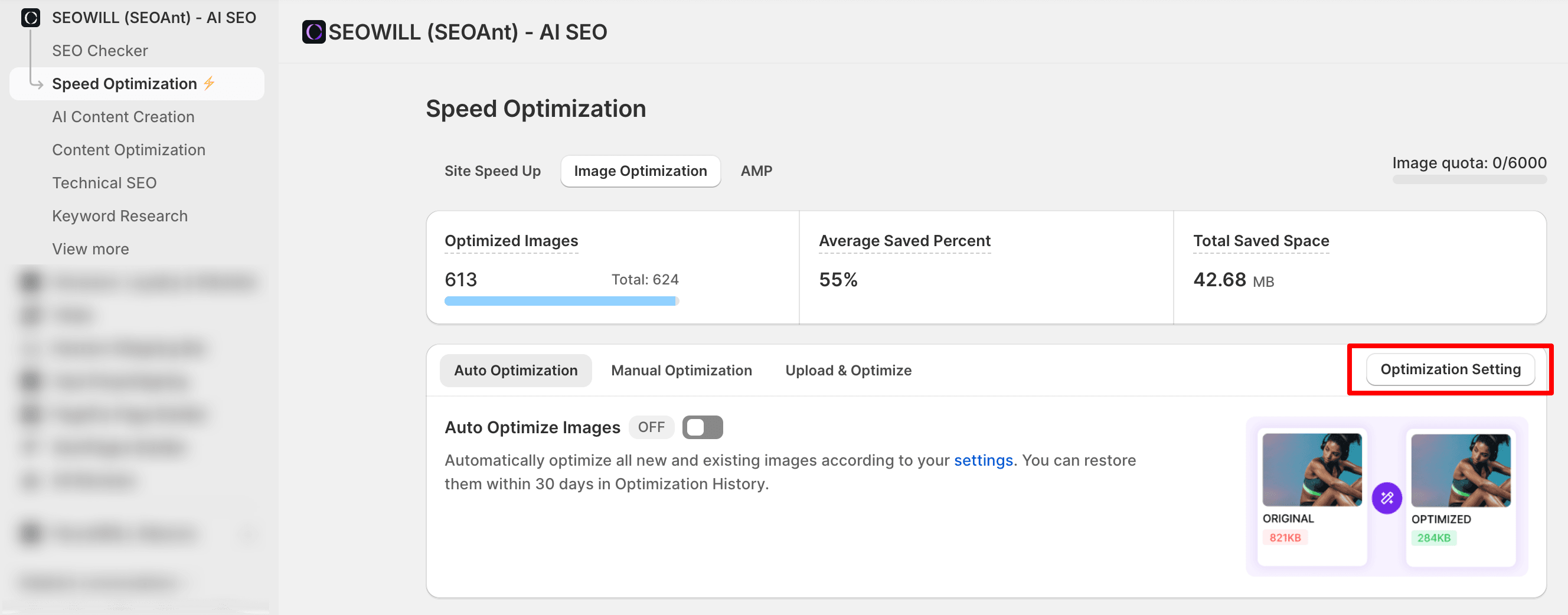Switch to Manual Optimization tab
Screen dimensions: 1568x615
(681, 371)
